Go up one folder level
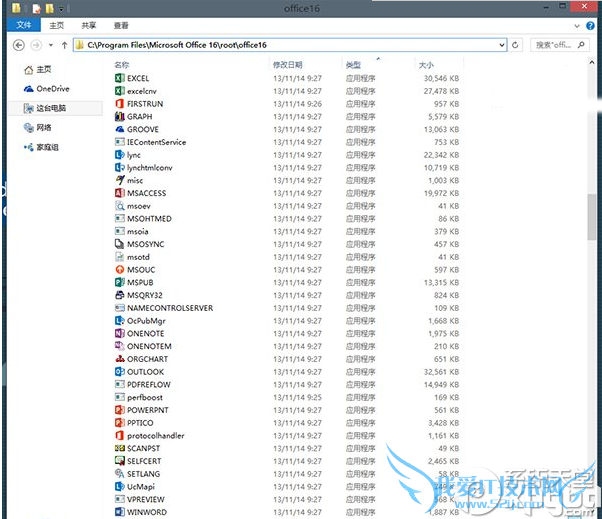Viewport: 602px width, 519px height. point(64,45)
